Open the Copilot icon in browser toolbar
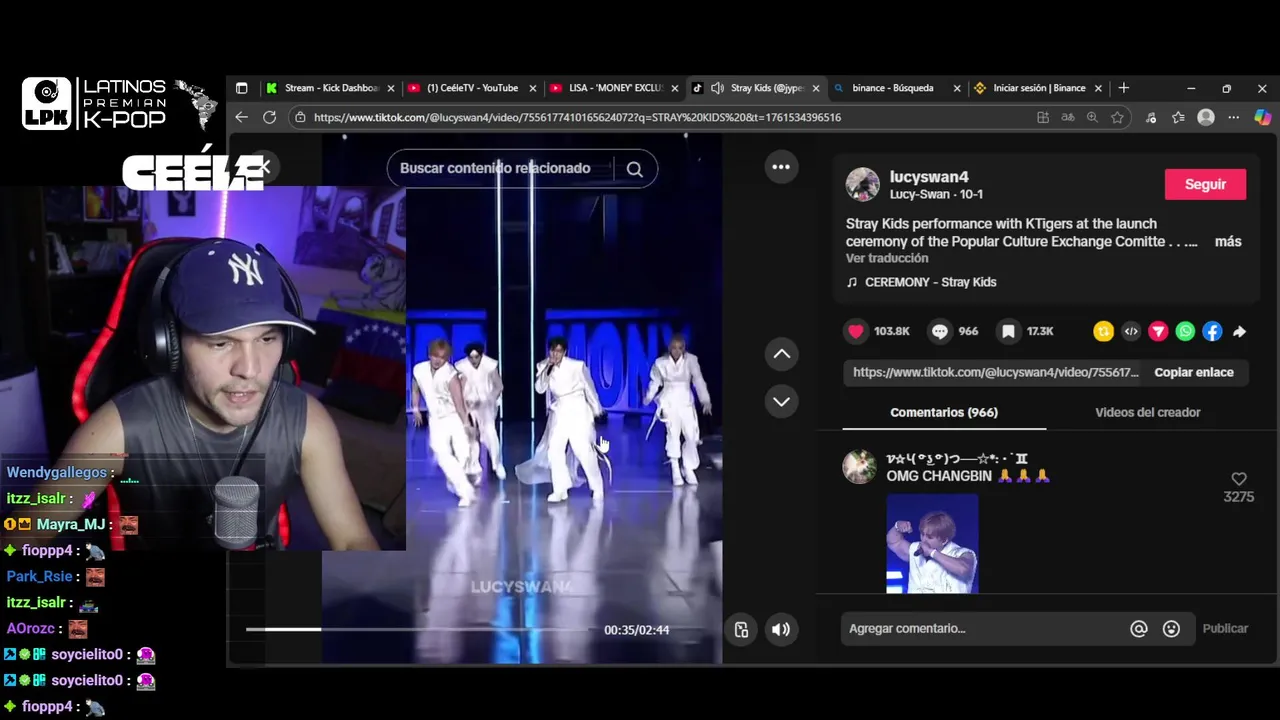 point(1262,117)
